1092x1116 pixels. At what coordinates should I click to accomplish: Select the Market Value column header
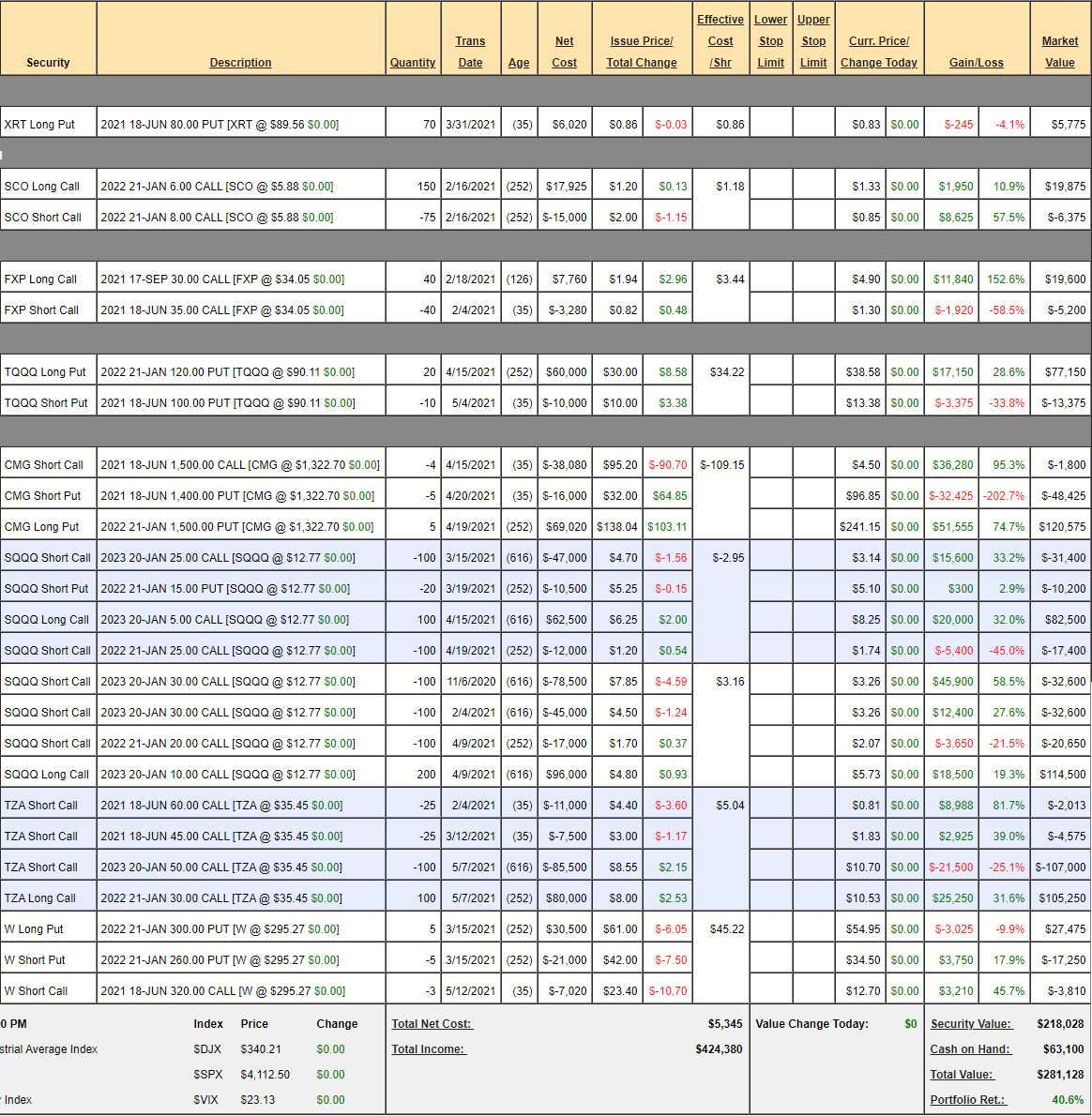(1059, 53)
